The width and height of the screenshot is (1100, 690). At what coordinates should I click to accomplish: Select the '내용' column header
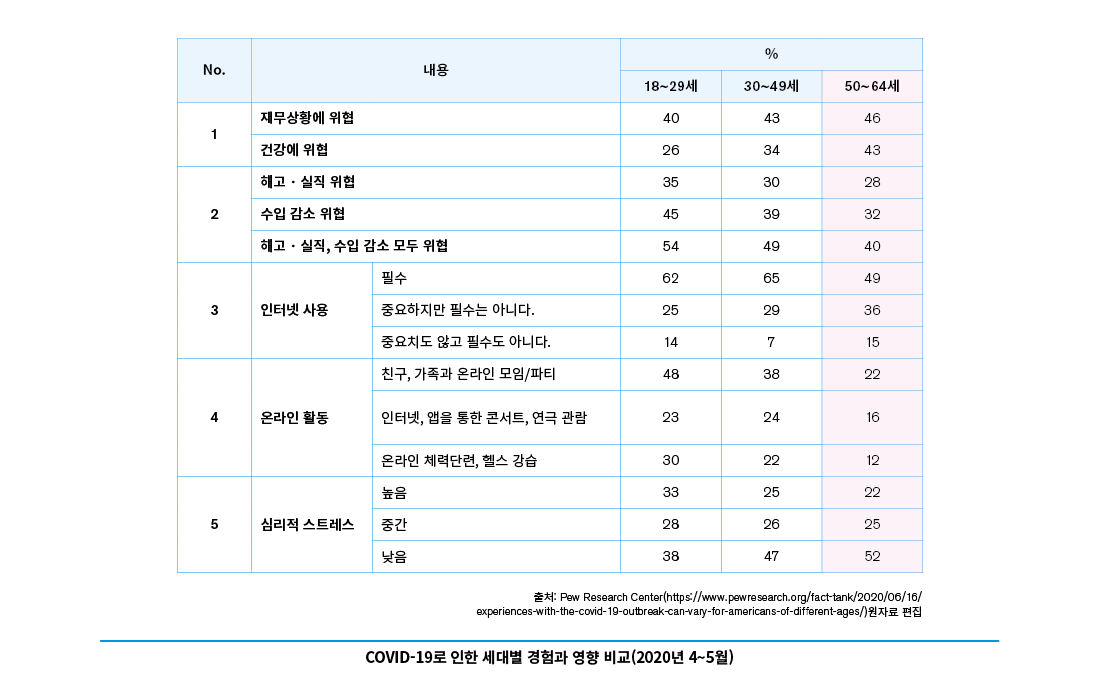tap(435, 70)
